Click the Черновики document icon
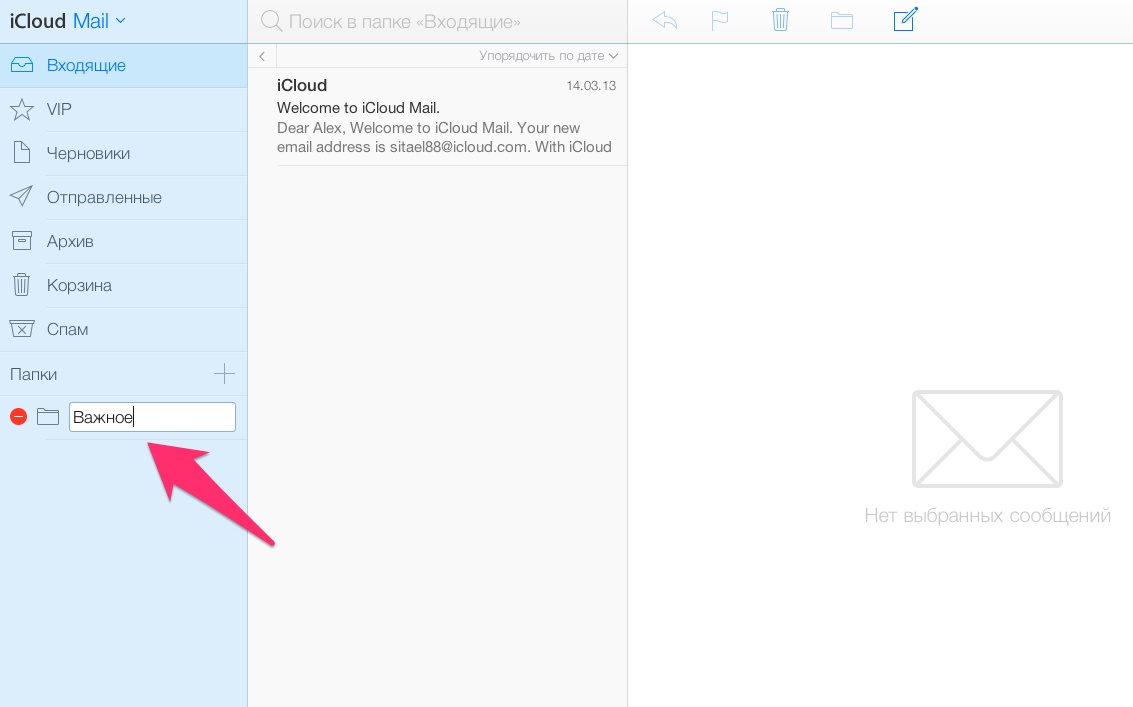Viewport: 1133px width, 707px height. click(22, 153)
